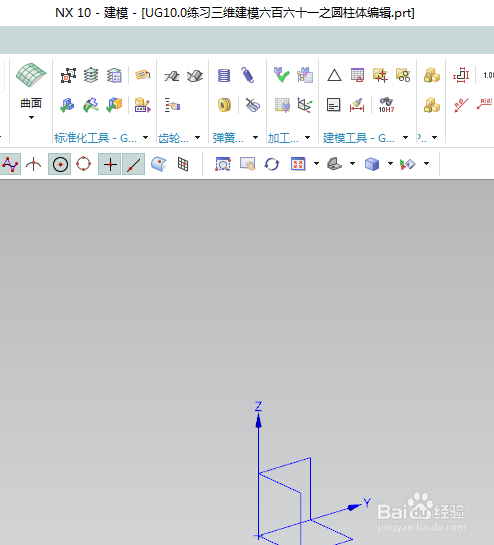The width and height of the screenshot is (494, 545).
Task: Click the table with red triangle icon
Action: (x=357, y=75)
